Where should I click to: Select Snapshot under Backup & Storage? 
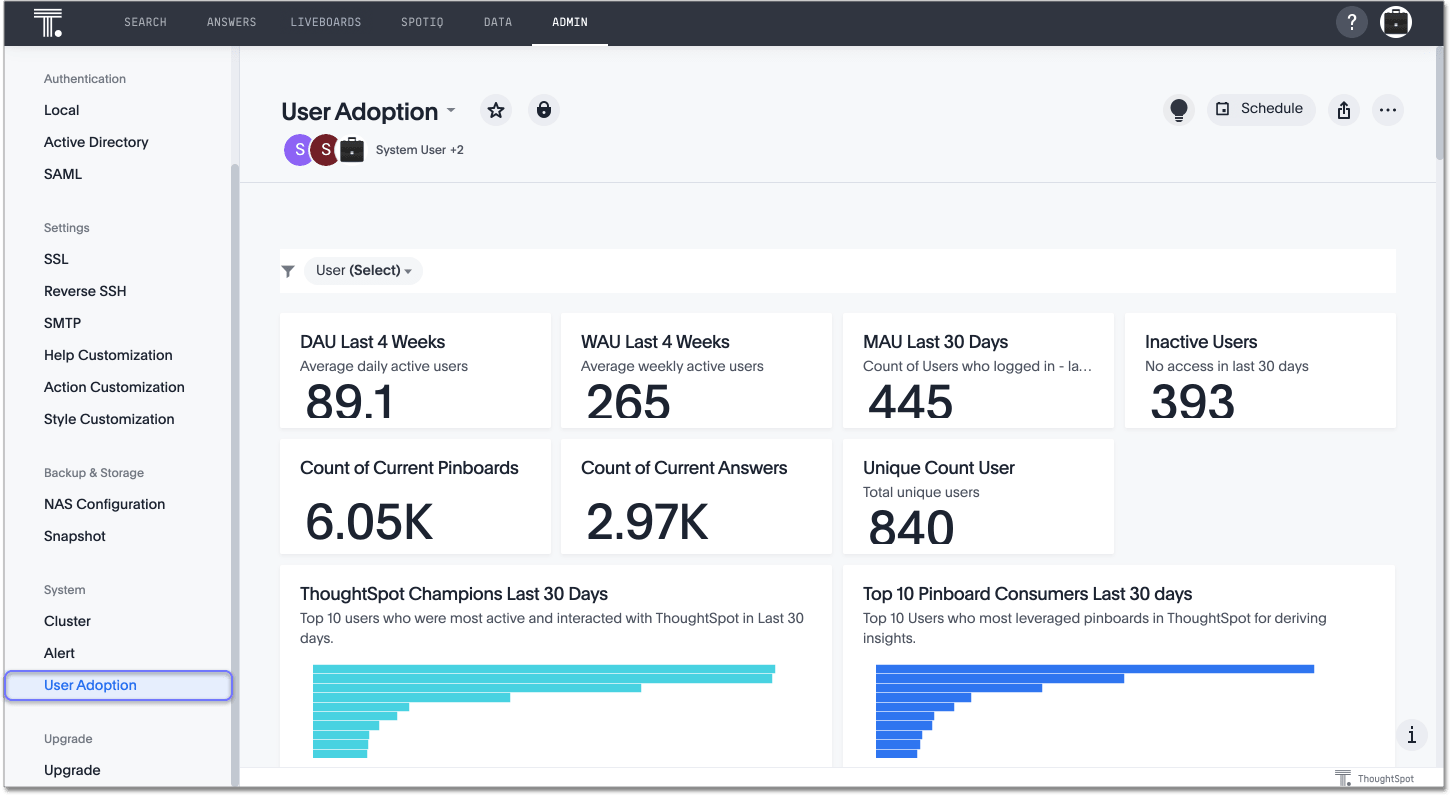(x=74, y=535)
